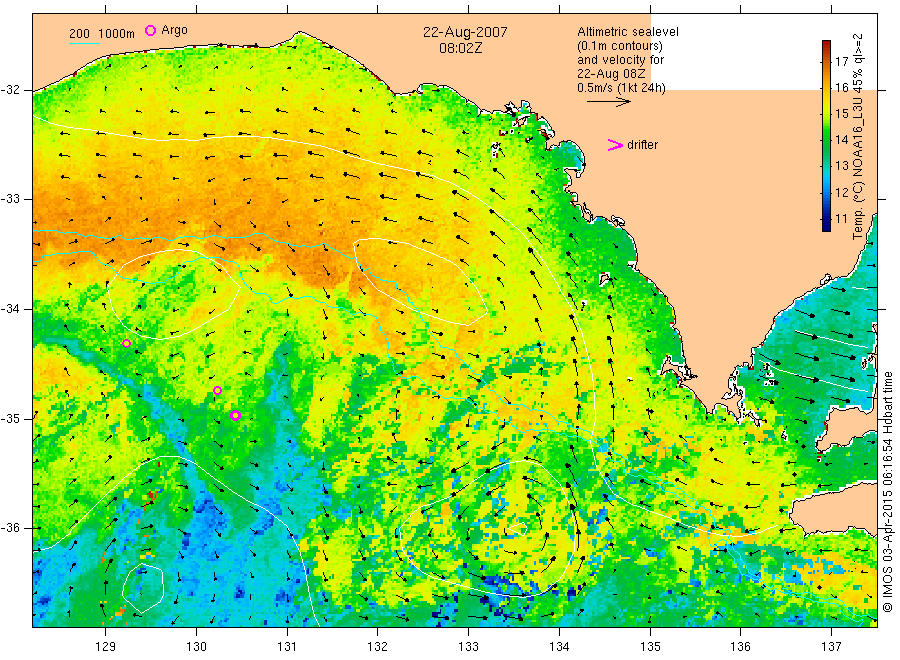Select the westernmost Argo float marker on map
Screen dimensions: 900x660
coord(127,344)
